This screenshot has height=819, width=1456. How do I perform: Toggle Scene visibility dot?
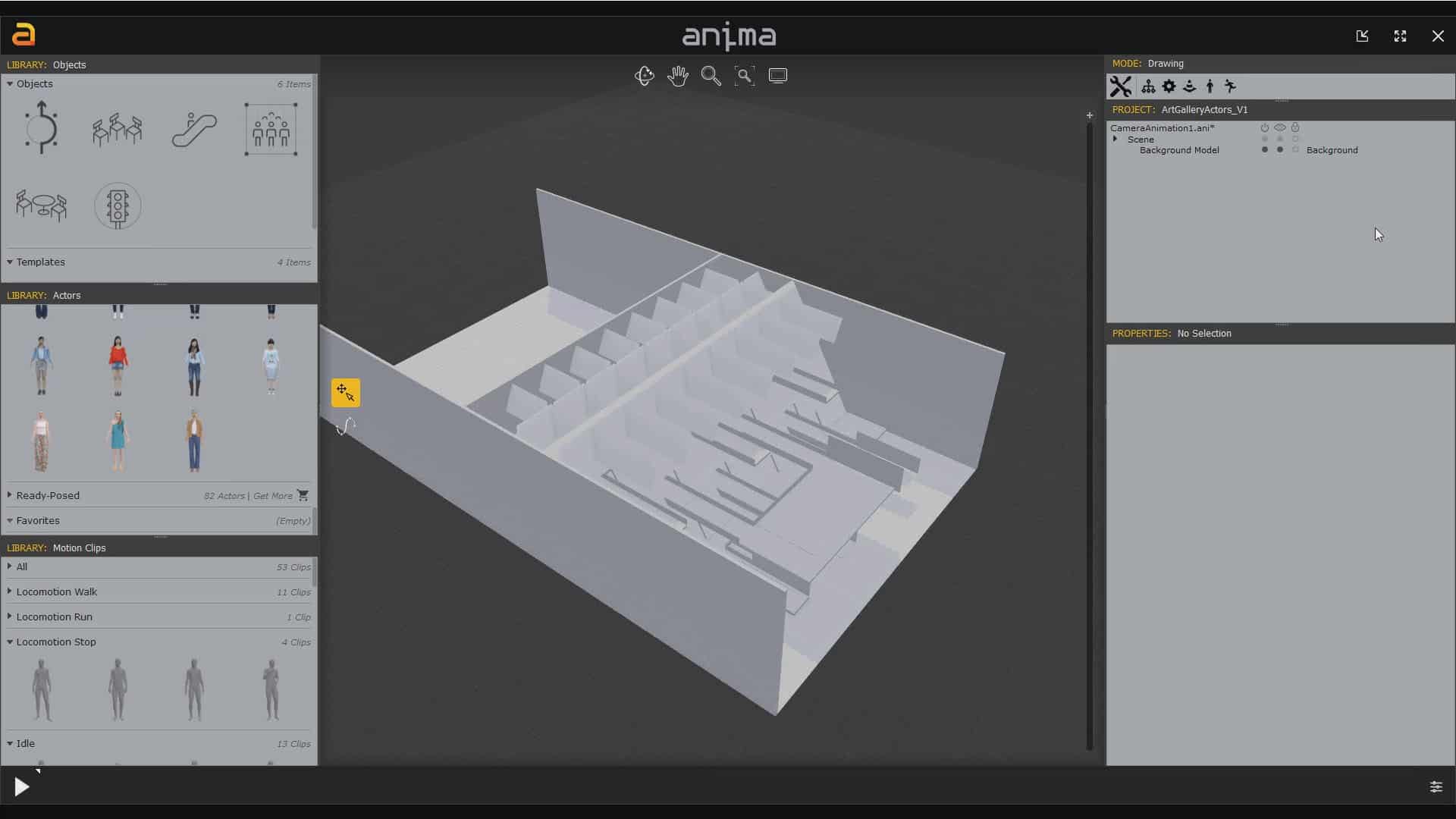pyautogui.click(x=1279, y=140)
